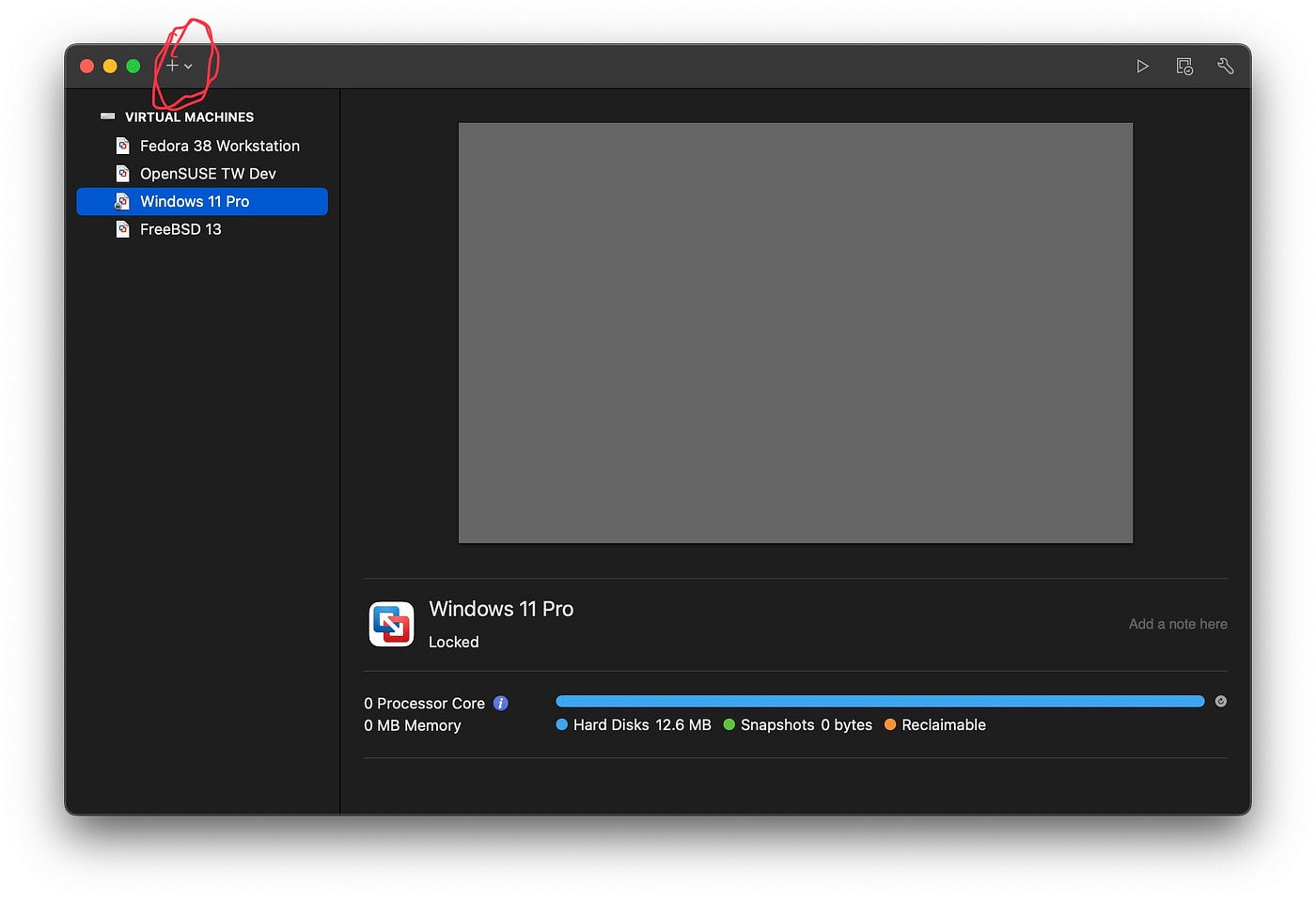Viewport: 1316px width, 901px height.
Task: Click the orange Reclaimable legend dot
Action: pyautogui.click(x=890, y=724)
